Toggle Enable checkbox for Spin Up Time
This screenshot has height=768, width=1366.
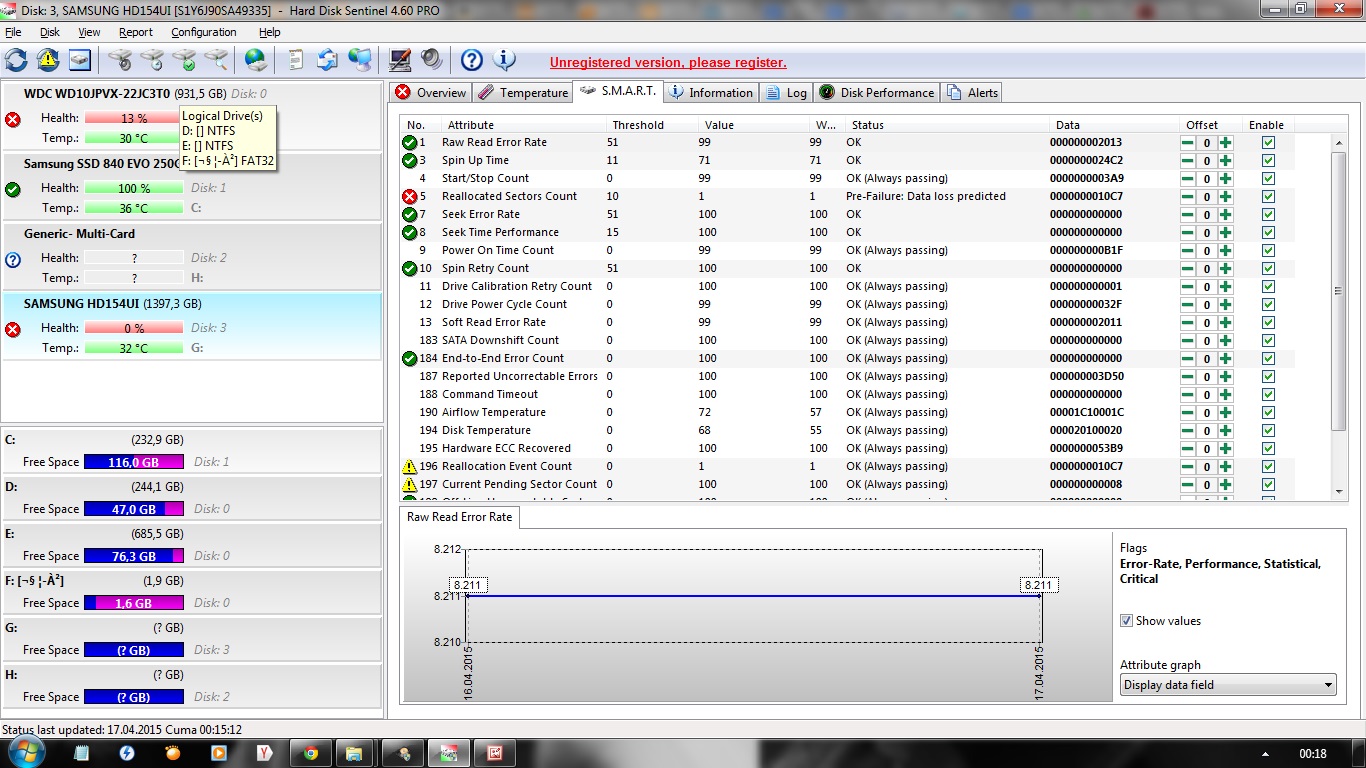click(x=1268, y=160)
